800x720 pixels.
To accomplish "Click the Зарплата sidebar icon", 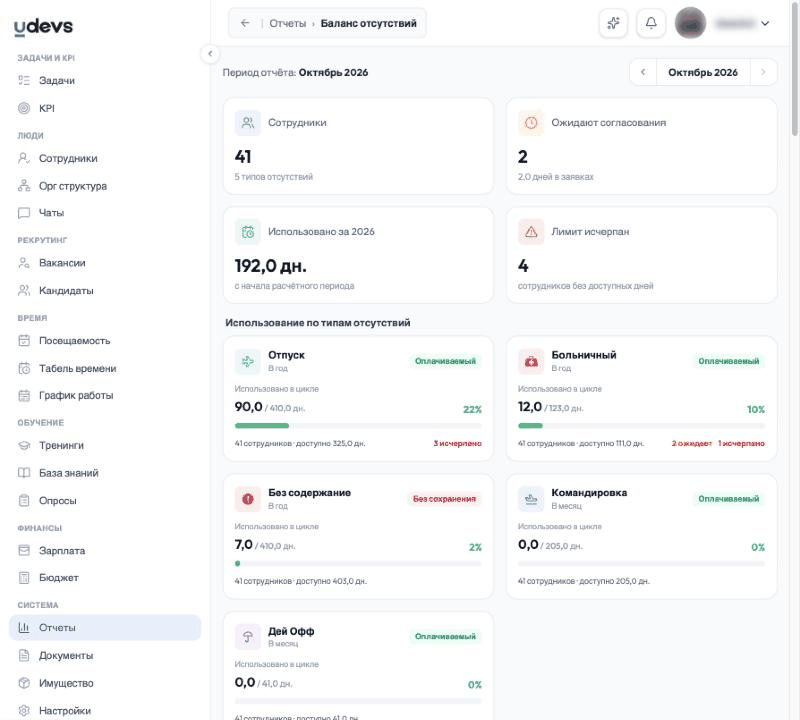I will (x=24, y=551).
